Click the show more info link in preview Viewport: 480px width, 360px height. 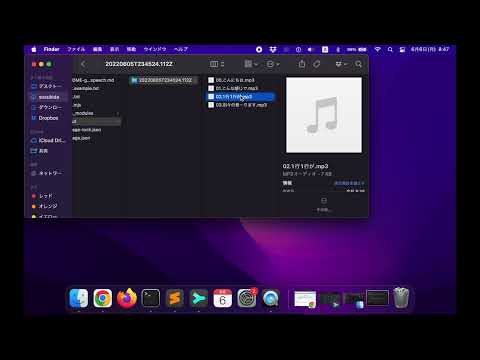click(349, 183)
